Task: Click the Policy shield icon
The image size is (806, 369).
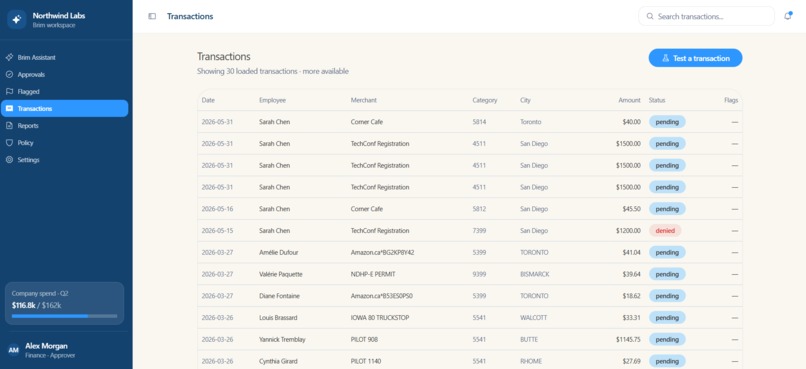Action: pyautogui.click(x=9, y=143)
